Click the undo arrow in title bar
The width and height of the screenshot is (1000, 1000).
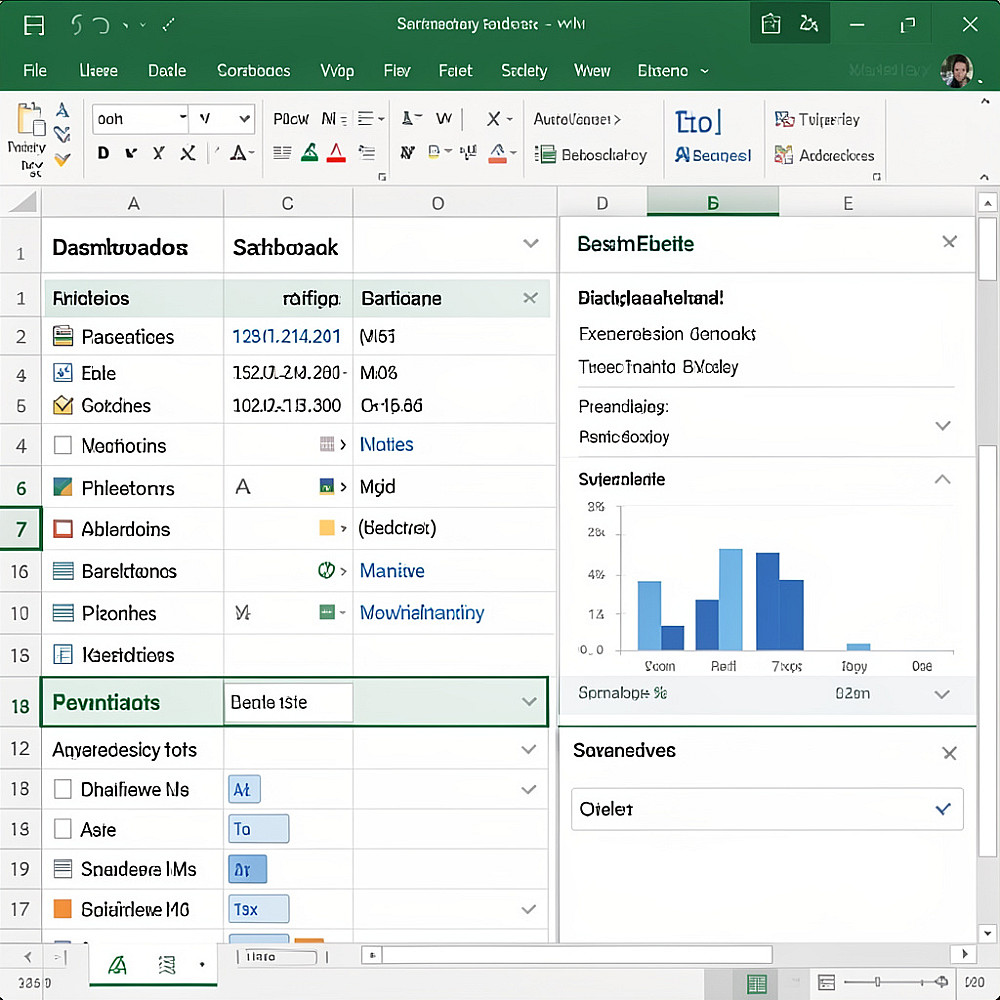[x=76, y=25]
